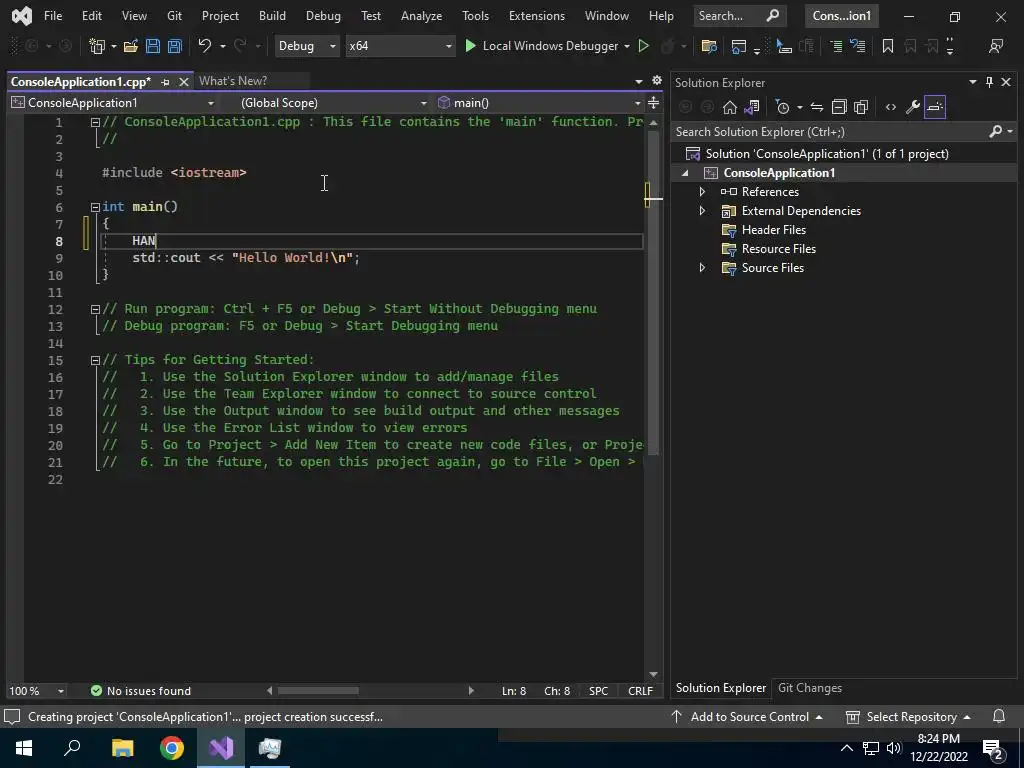Click Select Repository in the status bar
Image resolution: width=1024 pixels, height=768 pixels.
click(908, 716)
